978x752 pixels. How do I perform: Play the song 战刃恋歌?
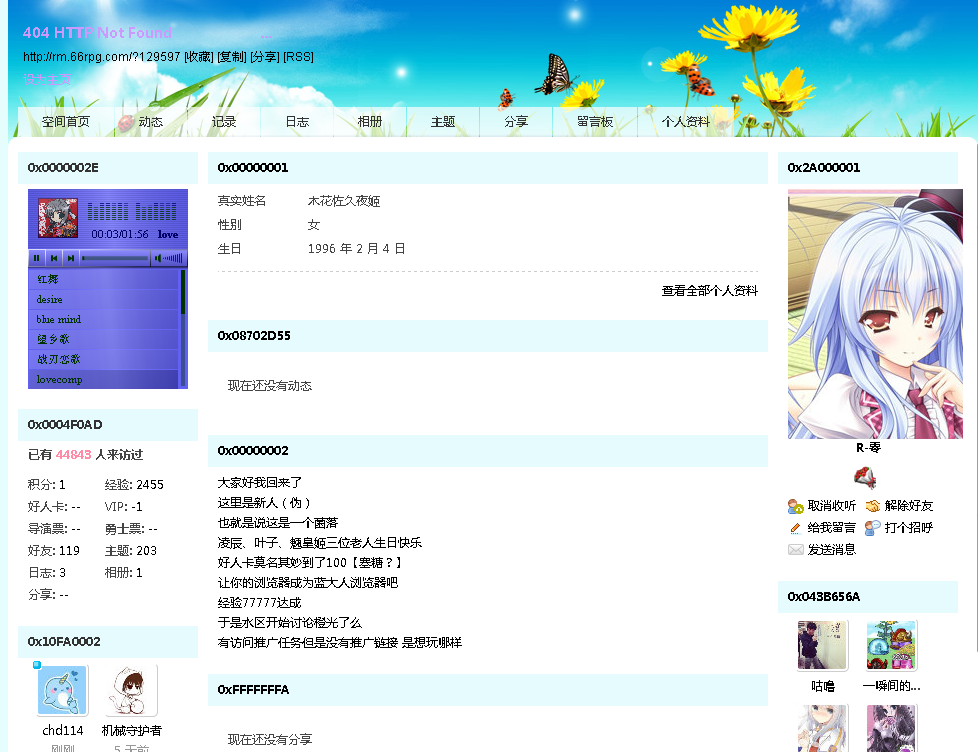coord(104,359)
